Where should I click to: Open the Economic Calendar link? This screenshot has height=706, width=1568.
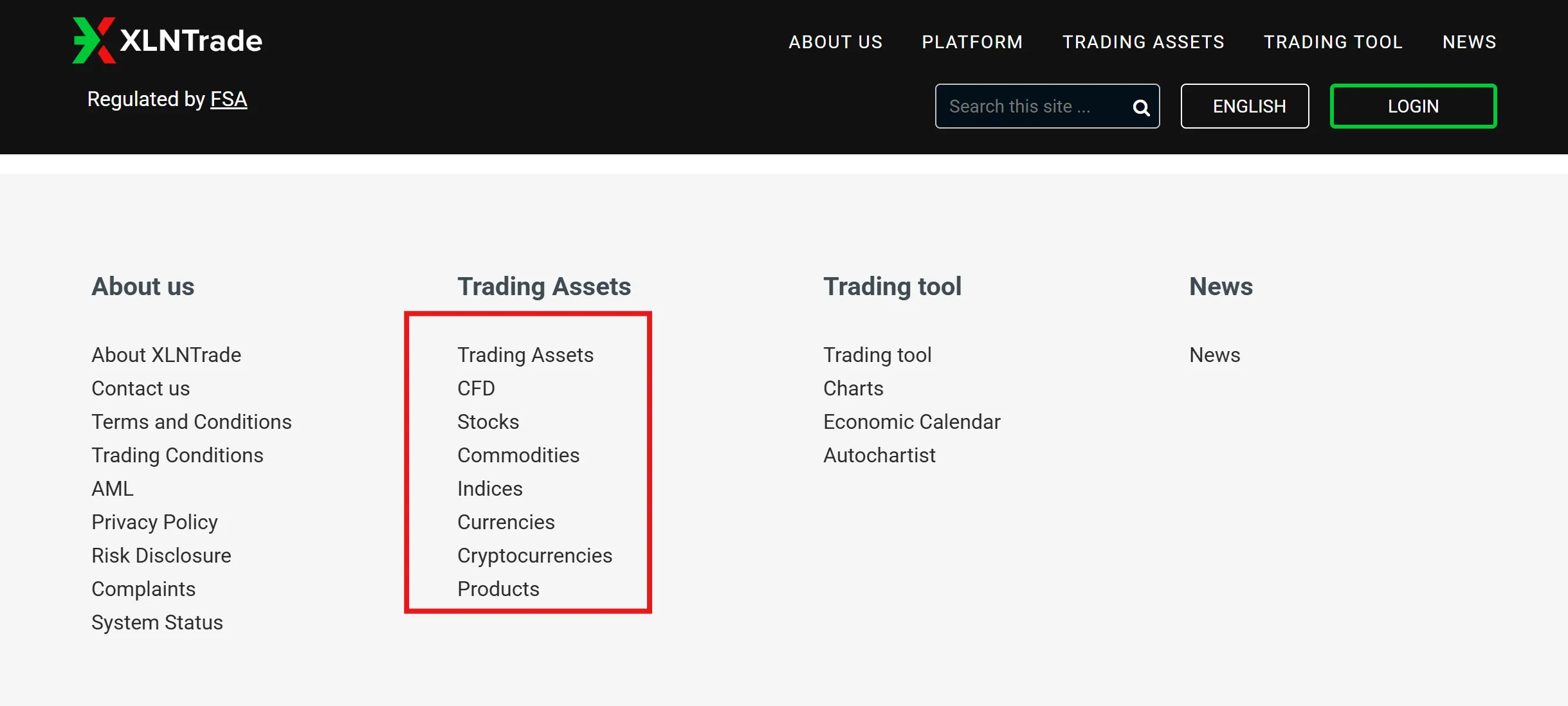click(912, 422)
